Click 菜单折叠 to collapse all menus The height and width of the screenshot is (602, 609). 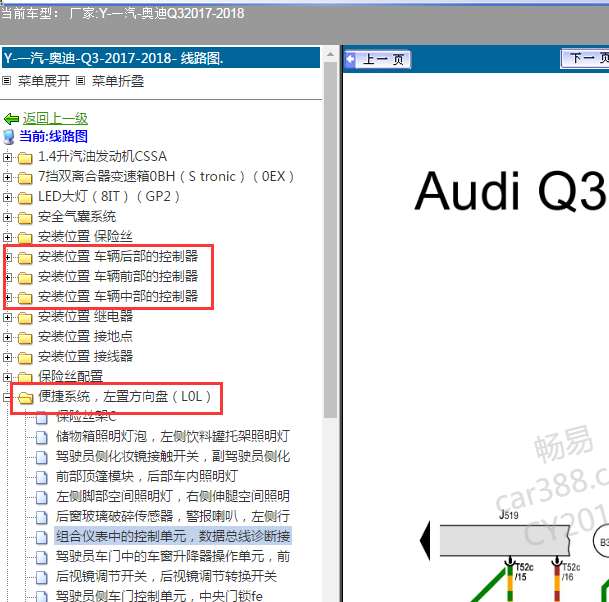(118, 81)
